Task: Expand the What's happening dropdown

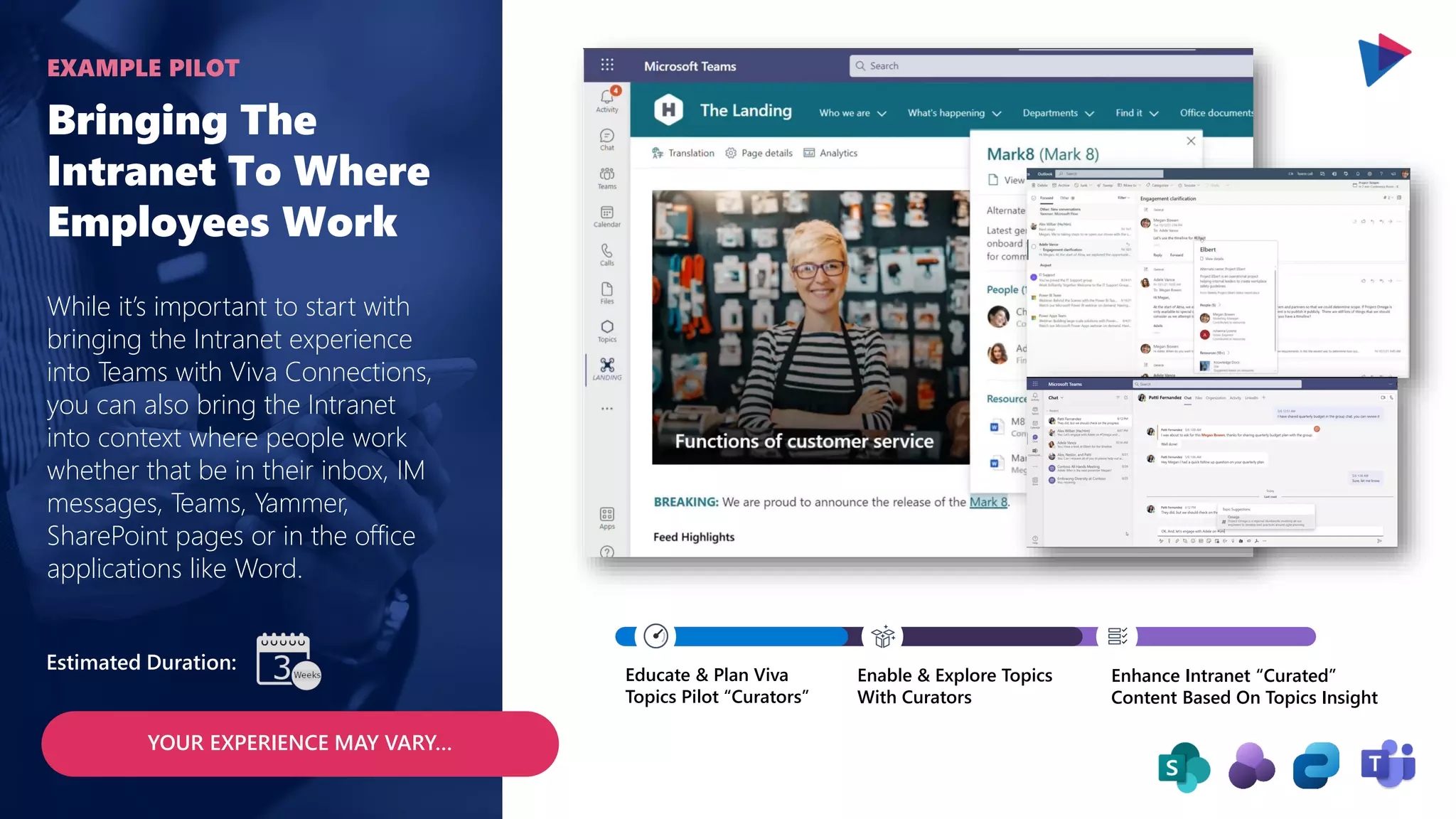Action: tap(954, 113)
